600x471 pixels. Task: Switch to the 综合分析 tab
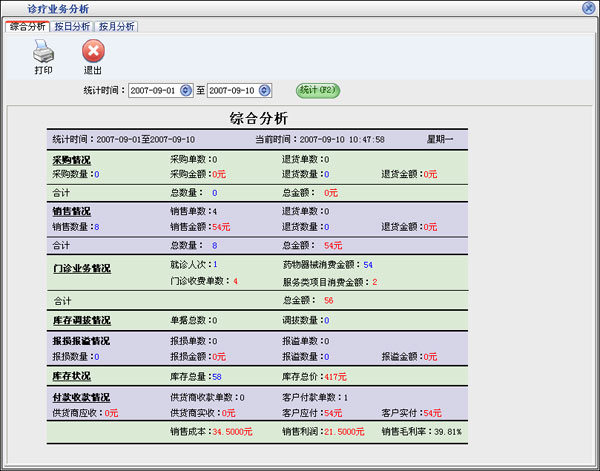click(x=27, y=26)
